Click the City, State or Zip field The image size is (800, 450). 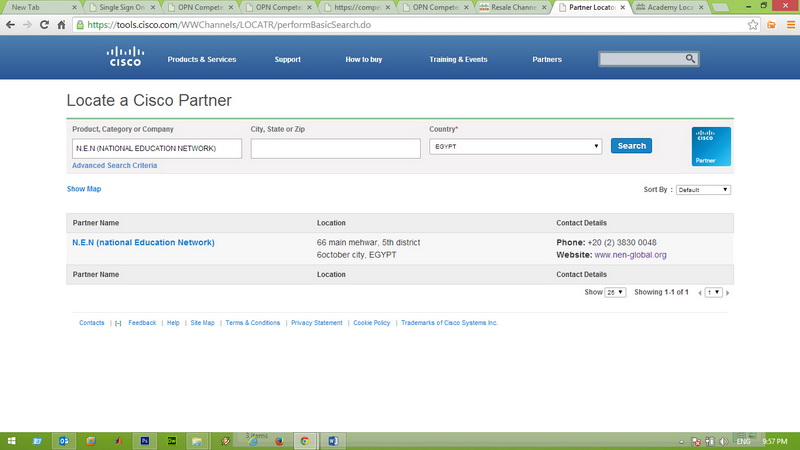pyautogui.click(x=335, y=148)
